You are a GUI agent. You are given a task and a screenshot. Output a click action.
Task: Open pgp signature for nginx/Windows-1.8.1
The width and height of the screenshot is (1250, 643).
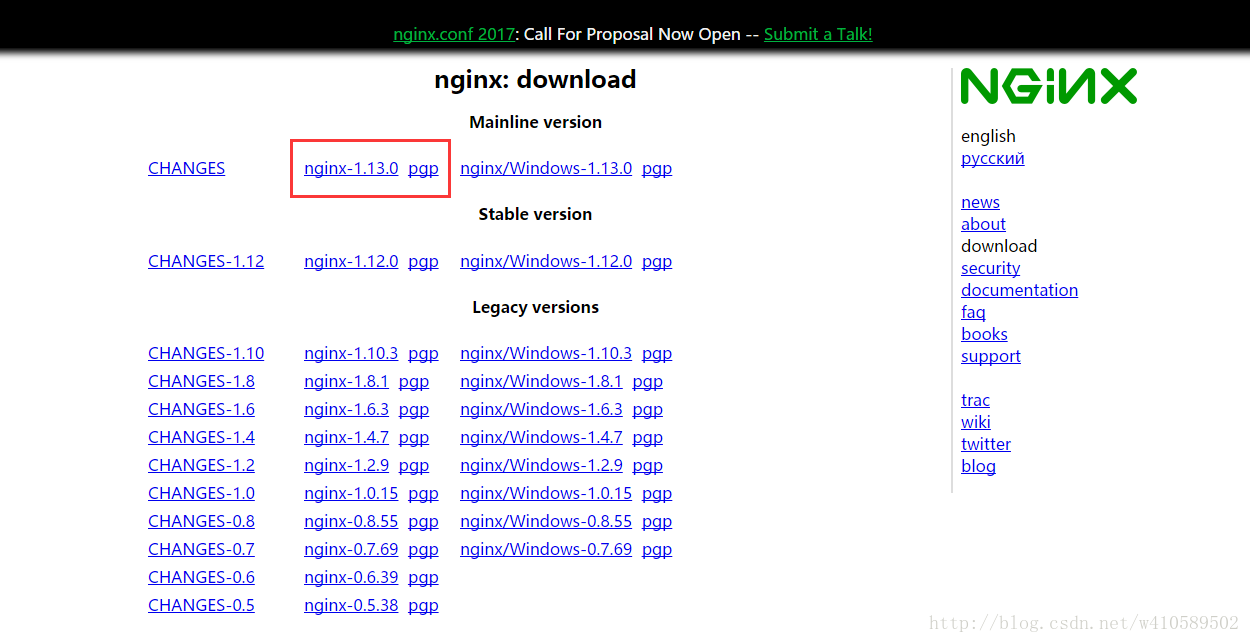pos(647,382)
